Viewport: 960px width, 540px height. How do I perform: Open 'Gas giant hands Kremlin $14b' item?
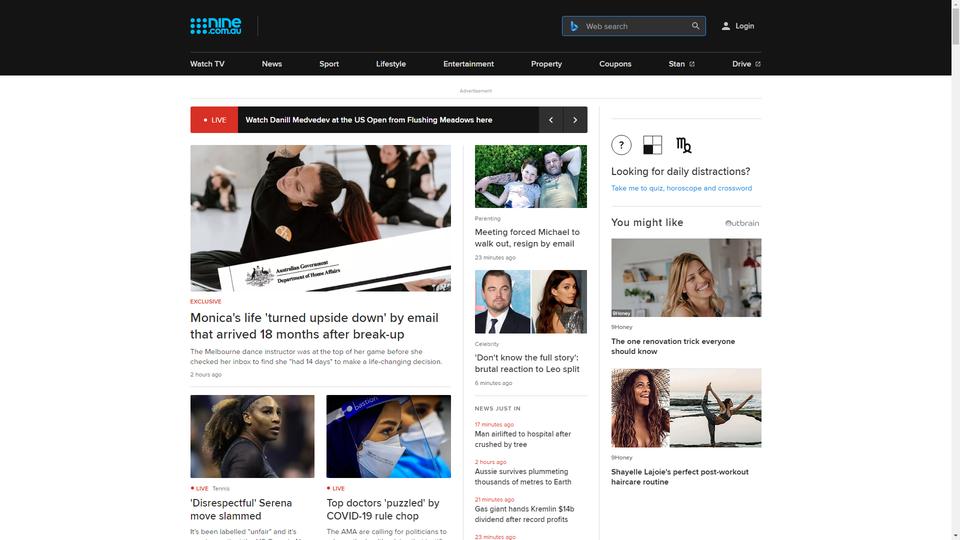point(524,514)
